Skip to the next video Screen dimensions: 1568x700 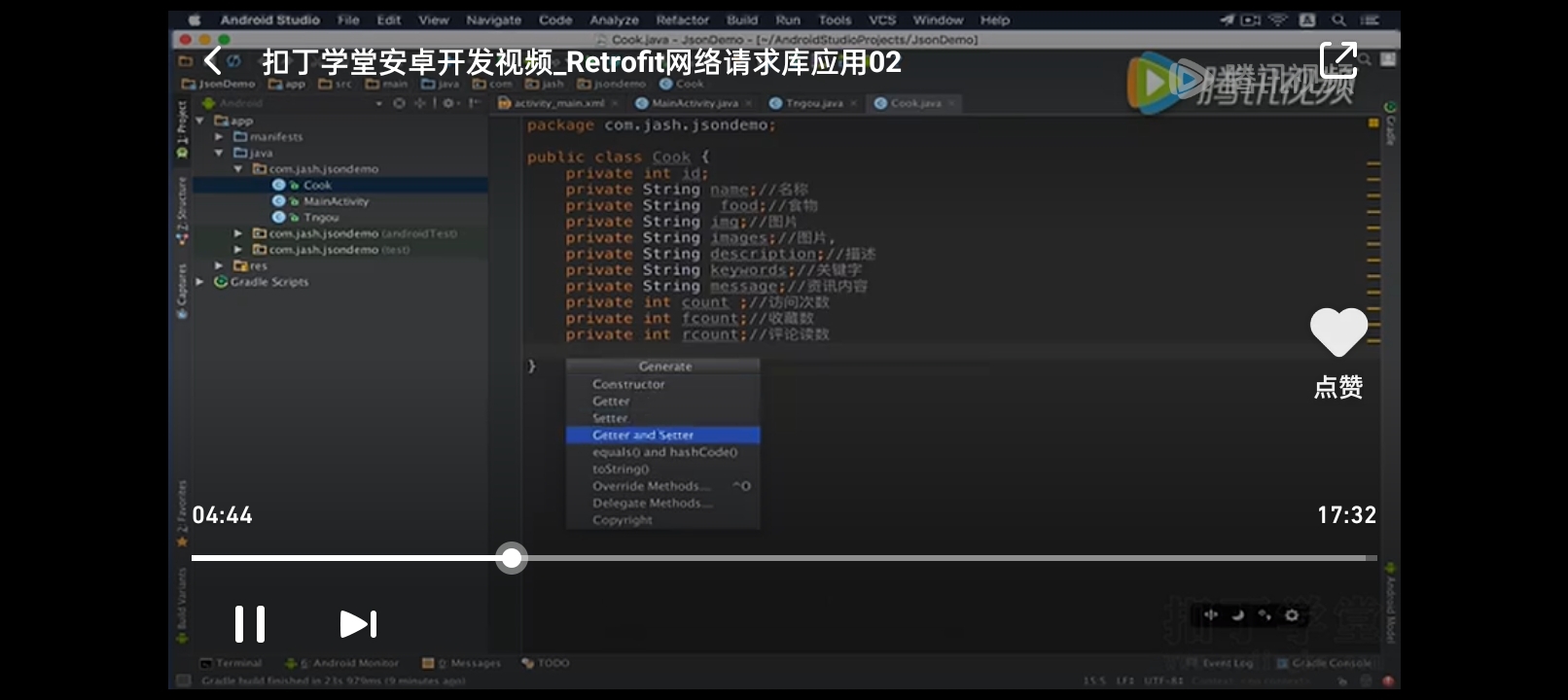pos(358,624)
